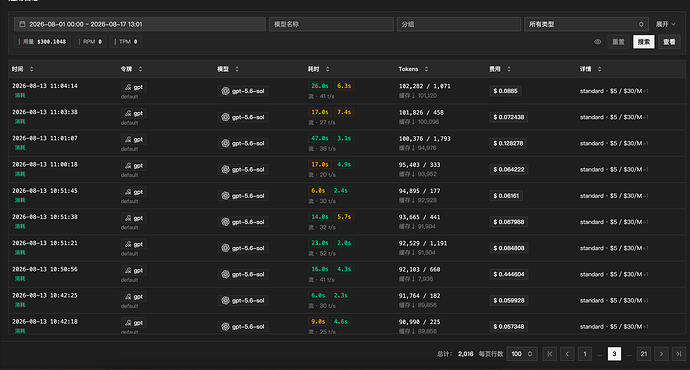The width and height of the screenshot is (690, 370).
Task: Click the fee $ 0.0885 badge
Action: point(505,91)
